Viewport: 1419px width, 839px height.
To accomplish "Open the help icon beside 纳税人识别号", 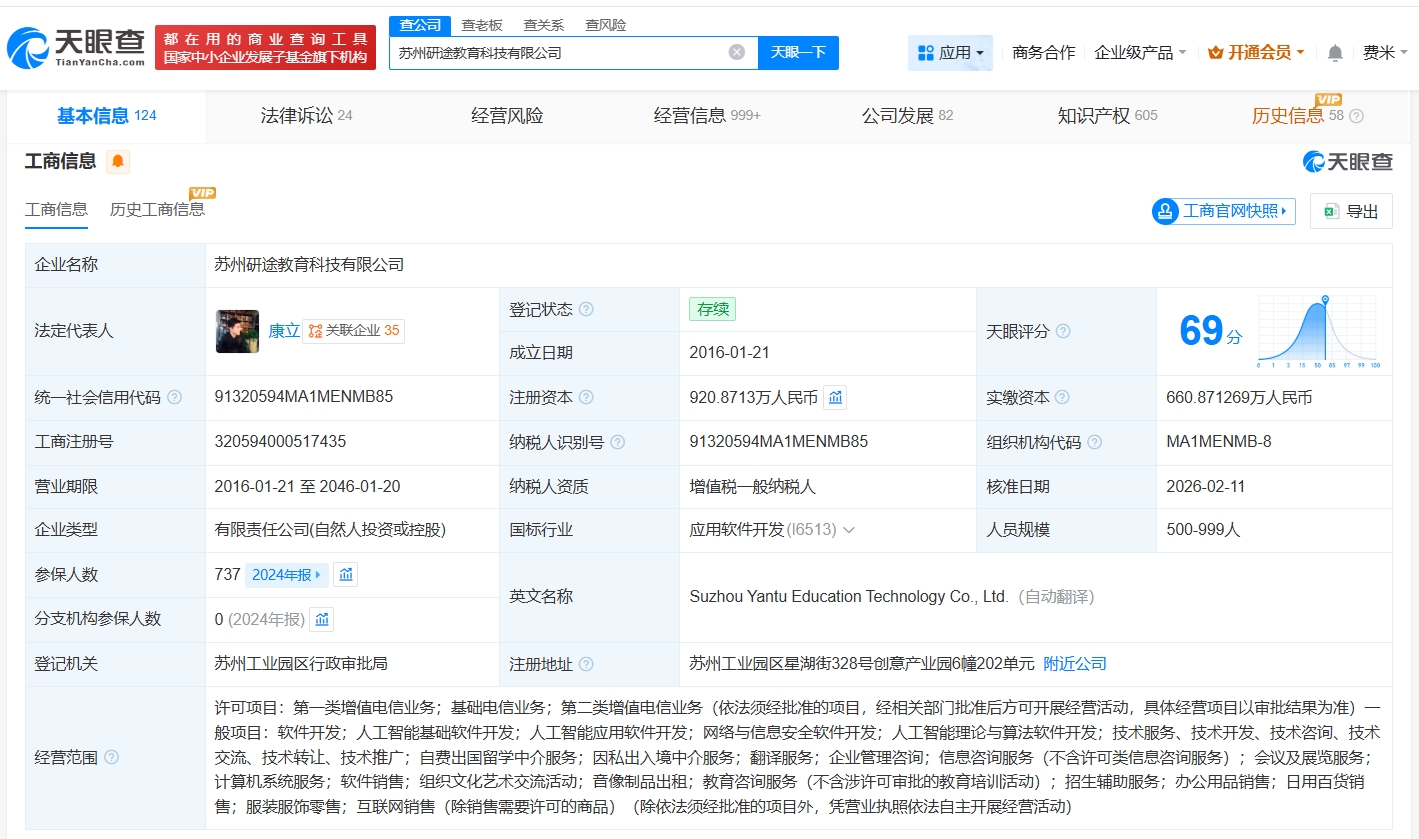I will point(618,442).
